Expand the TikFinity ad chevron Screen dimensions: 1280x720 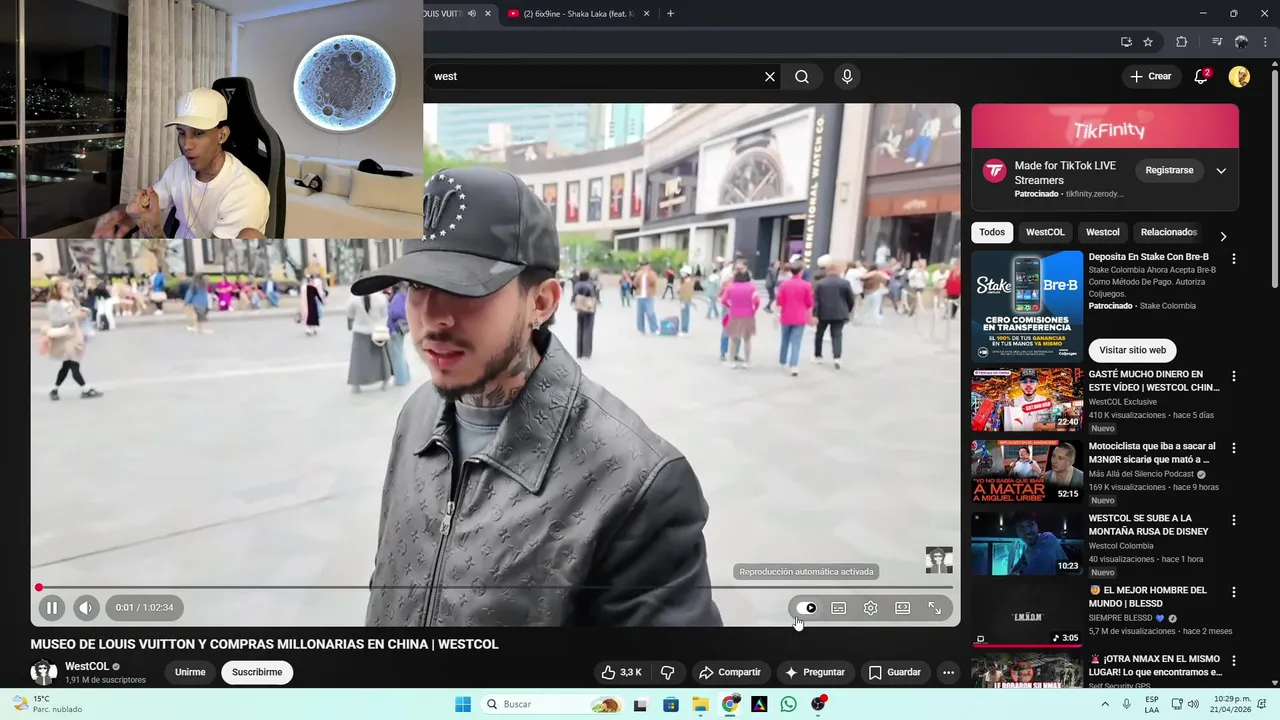click(x=1221, y=171)
